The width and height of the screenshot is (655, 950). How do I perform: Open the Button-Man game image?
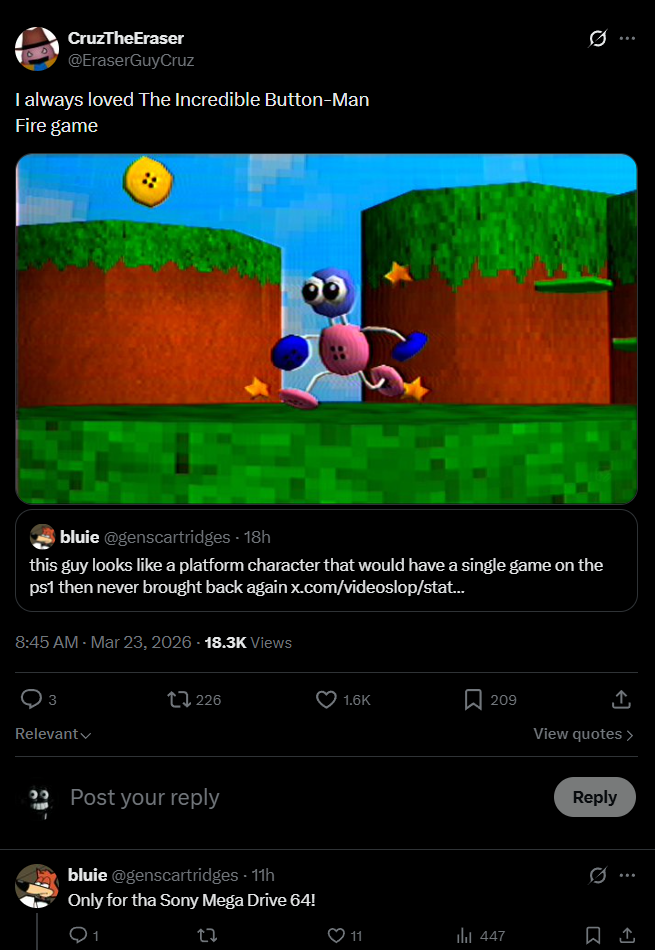(326, 328)
